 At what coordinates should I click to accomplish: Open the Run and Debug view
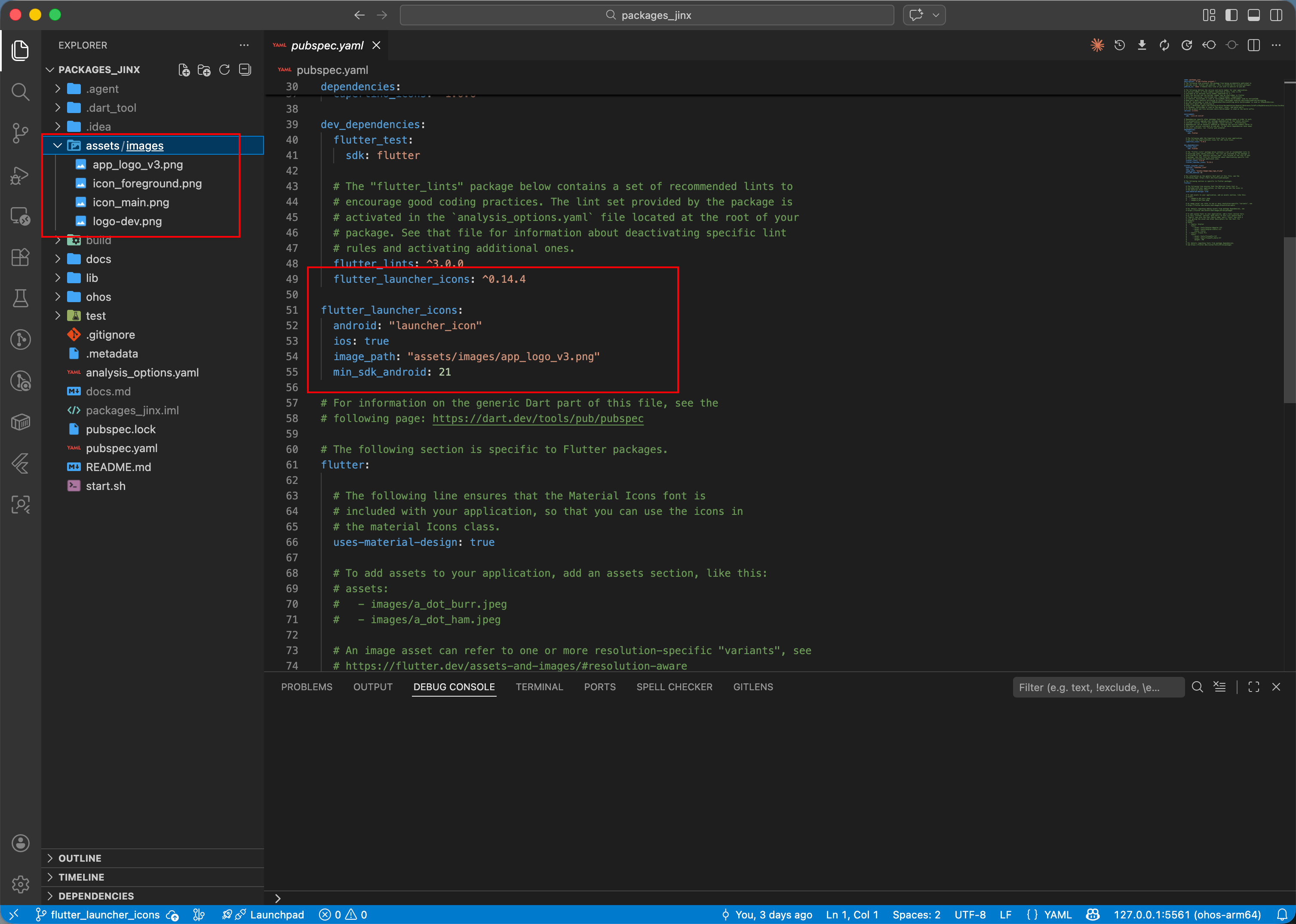click(x=21, y=175)
